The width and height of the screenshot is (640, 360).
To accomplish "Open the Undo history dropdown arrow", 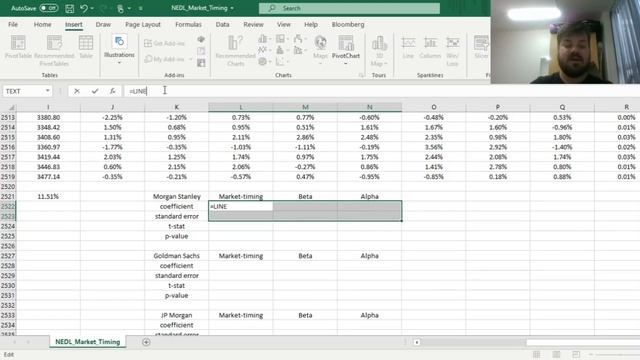I will 92,8.
